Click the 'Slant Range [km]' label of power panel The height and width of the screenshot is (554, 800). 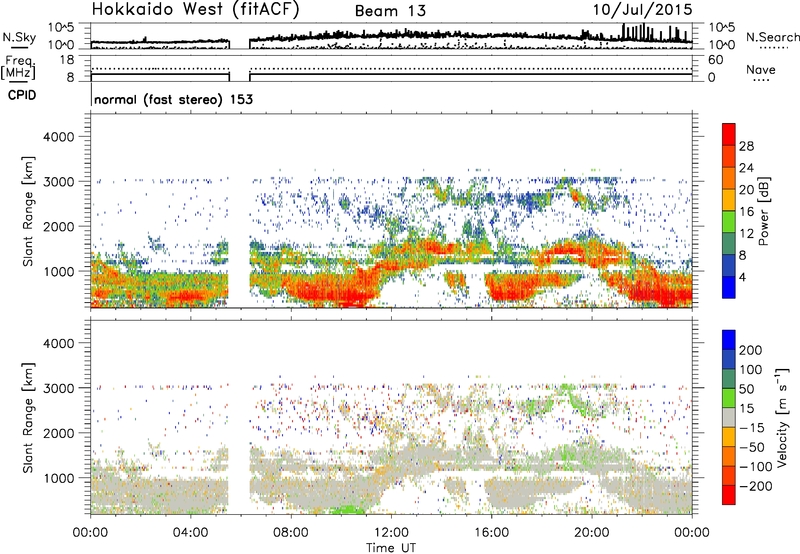pyautogui.click(x=28, y=211)
